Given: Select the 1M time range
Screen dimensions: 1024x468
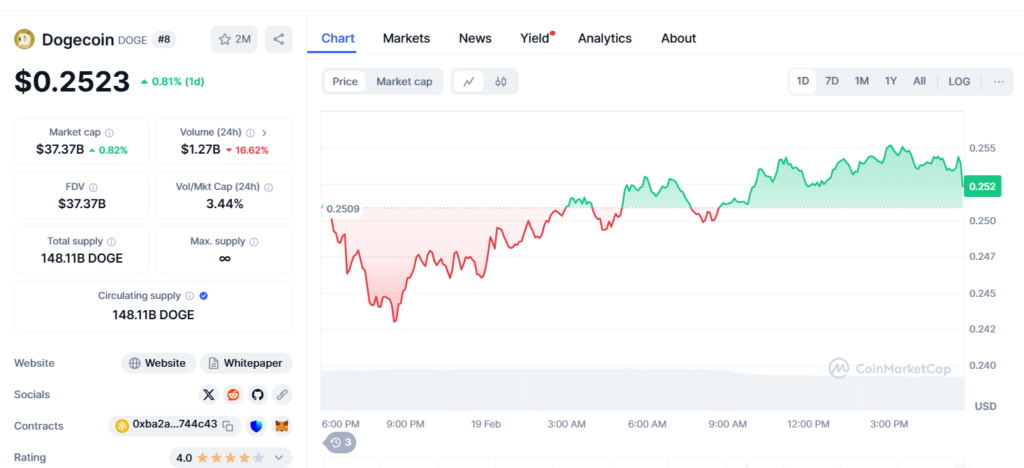Looking at the screenshot, I should pos(861,82).
